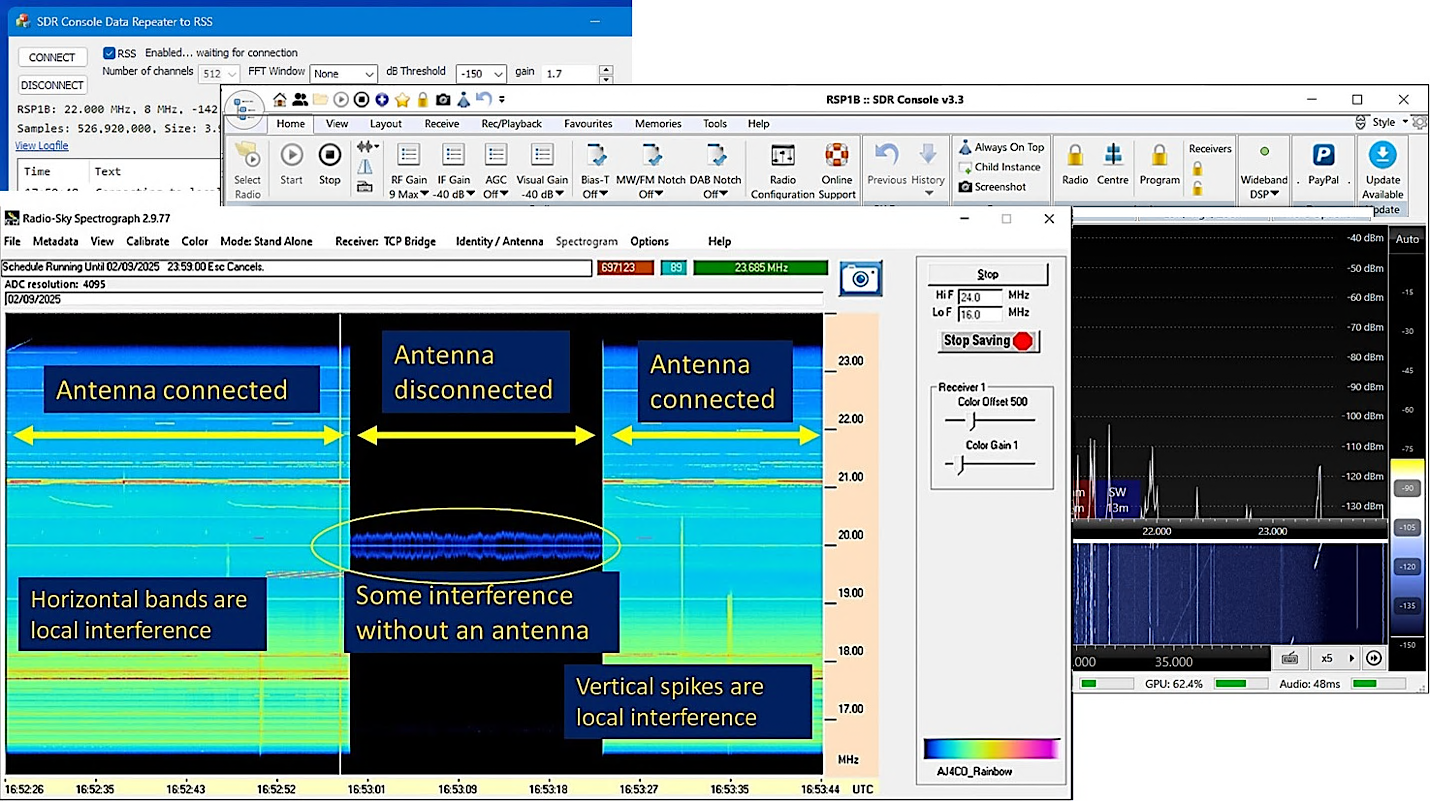Open the View Logfile link
This screenshot has width=1430, height=801.
click(x=42, y=146)
